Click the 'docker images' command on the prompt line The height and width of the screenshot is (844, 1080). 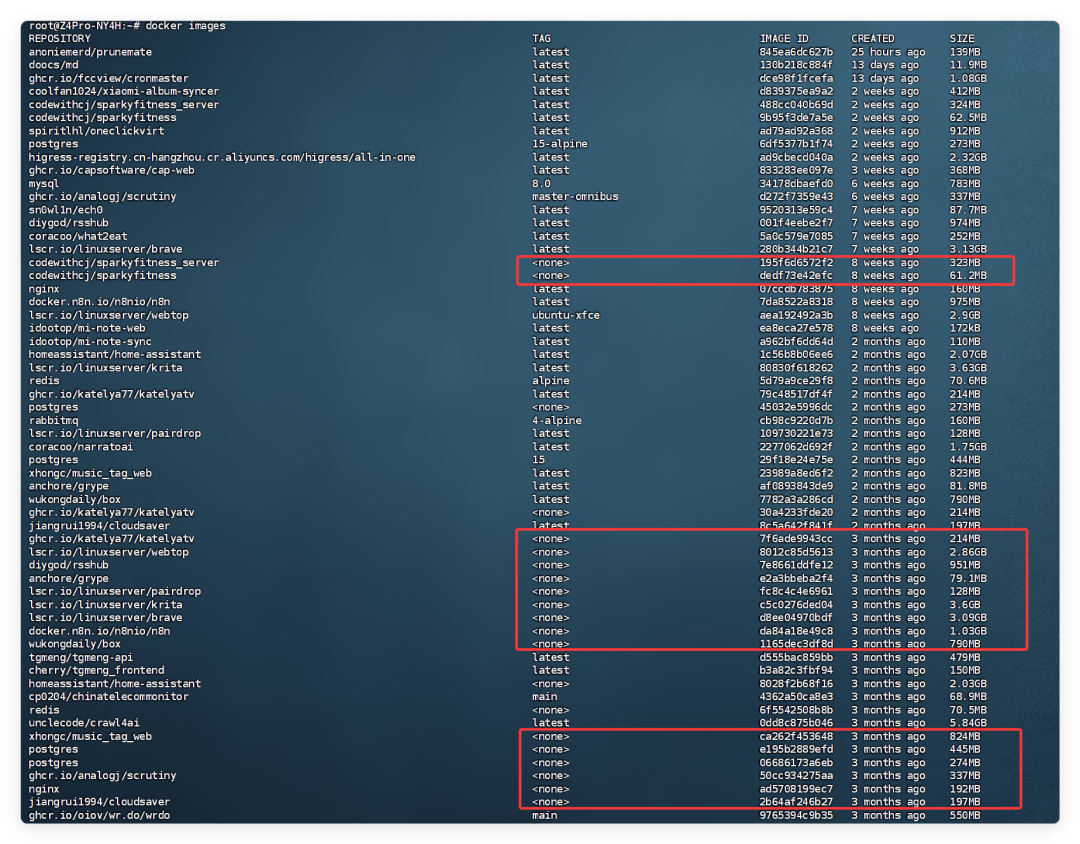tap(185, 25)
